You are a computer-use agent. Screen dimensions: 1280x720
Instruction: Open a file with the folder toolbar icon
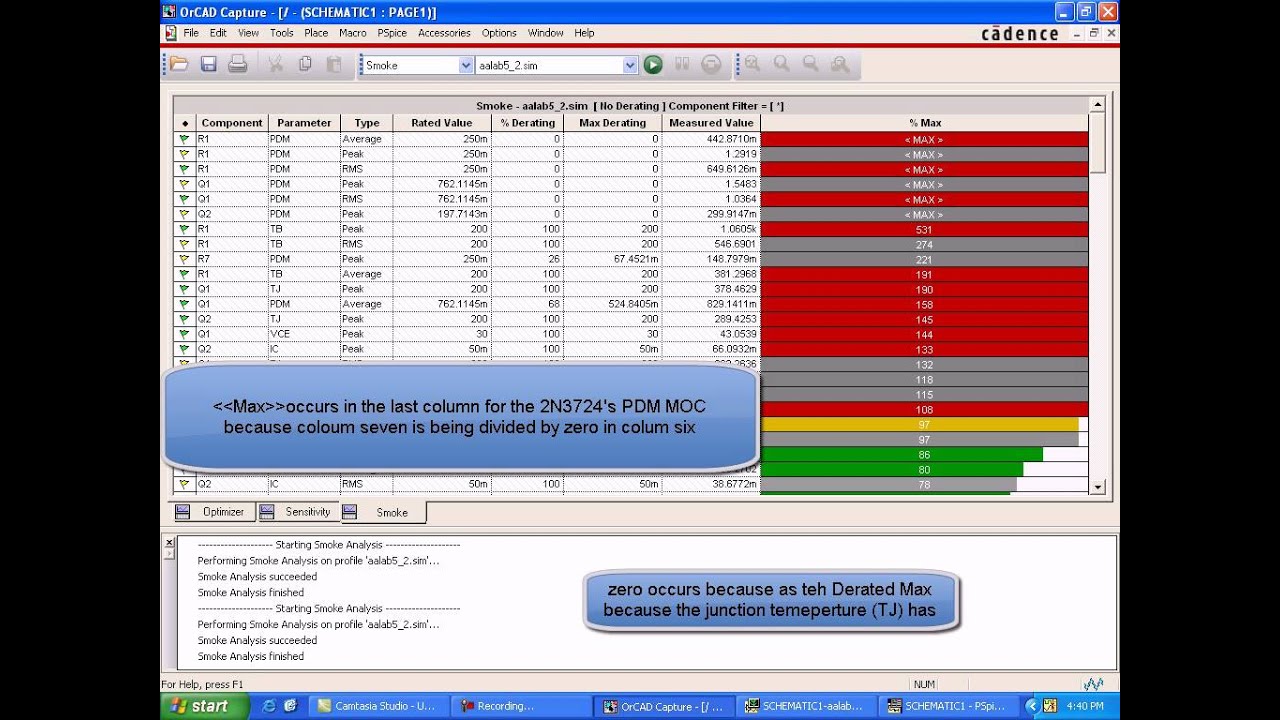pos(179,64)
